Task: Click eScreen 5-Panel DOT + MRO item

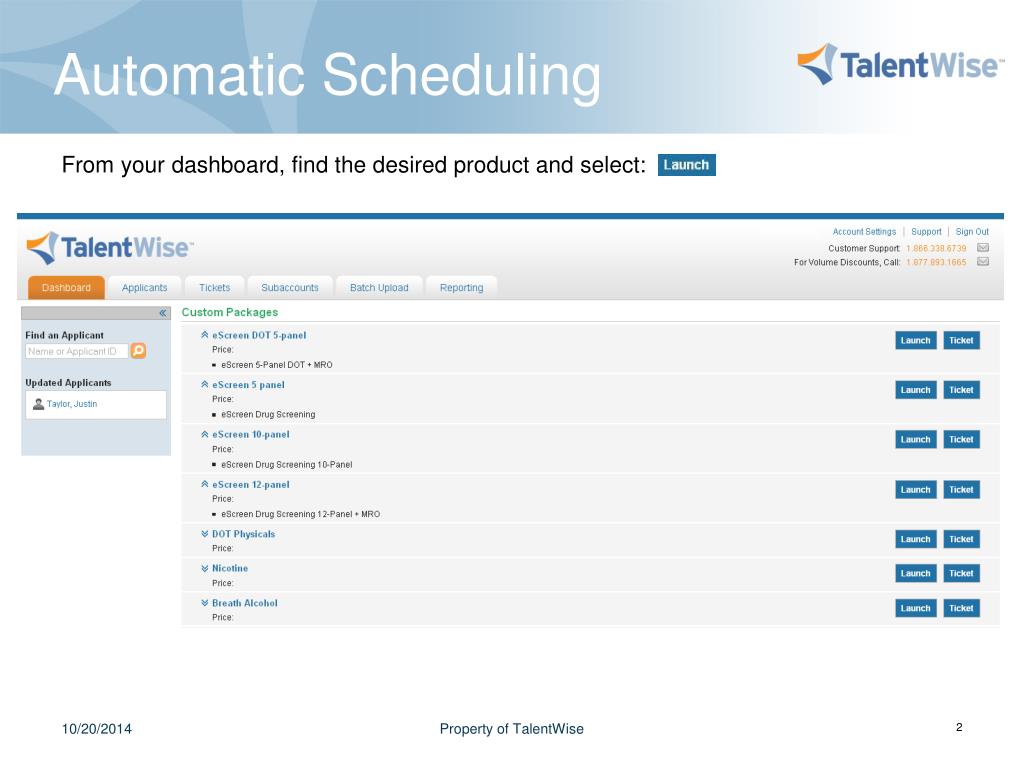Action: [x=276, y=365]
